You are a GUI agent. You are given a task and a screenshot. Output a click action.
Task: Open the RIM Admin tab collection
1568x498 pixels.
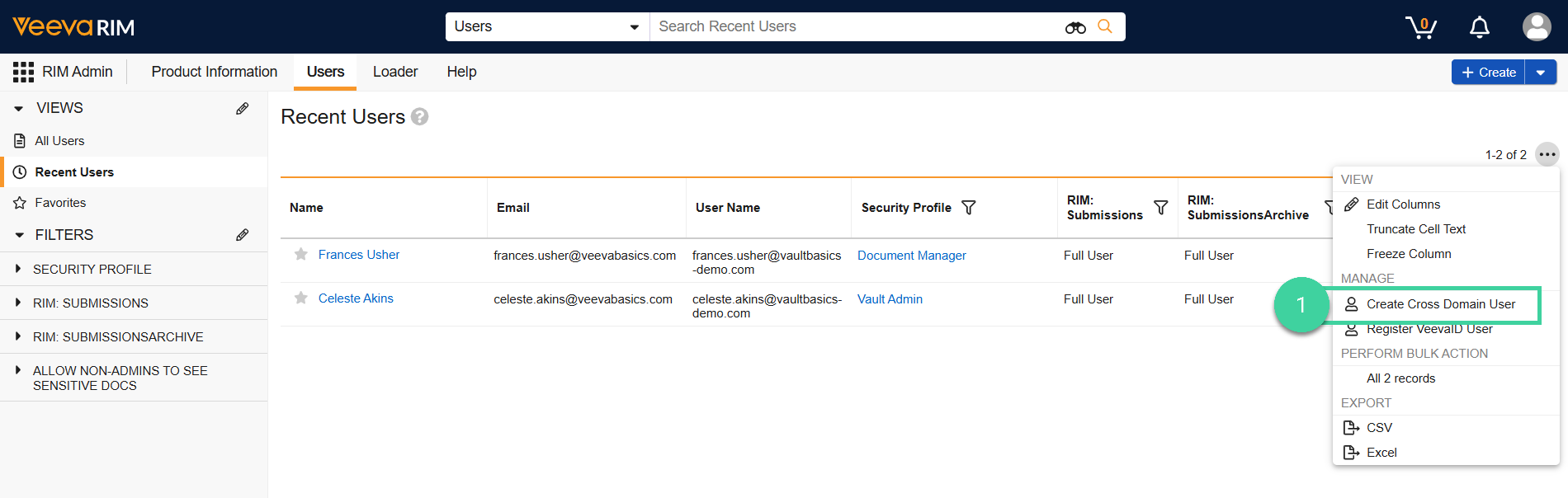coord(77,72)
